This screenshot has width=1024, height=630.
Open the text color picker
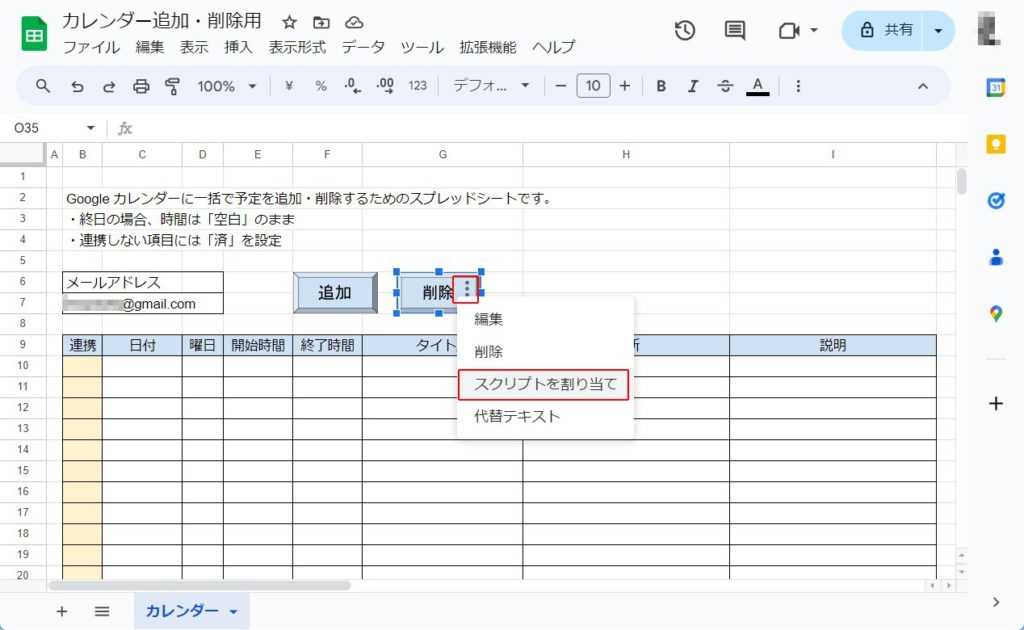click(x=757, y=86)
